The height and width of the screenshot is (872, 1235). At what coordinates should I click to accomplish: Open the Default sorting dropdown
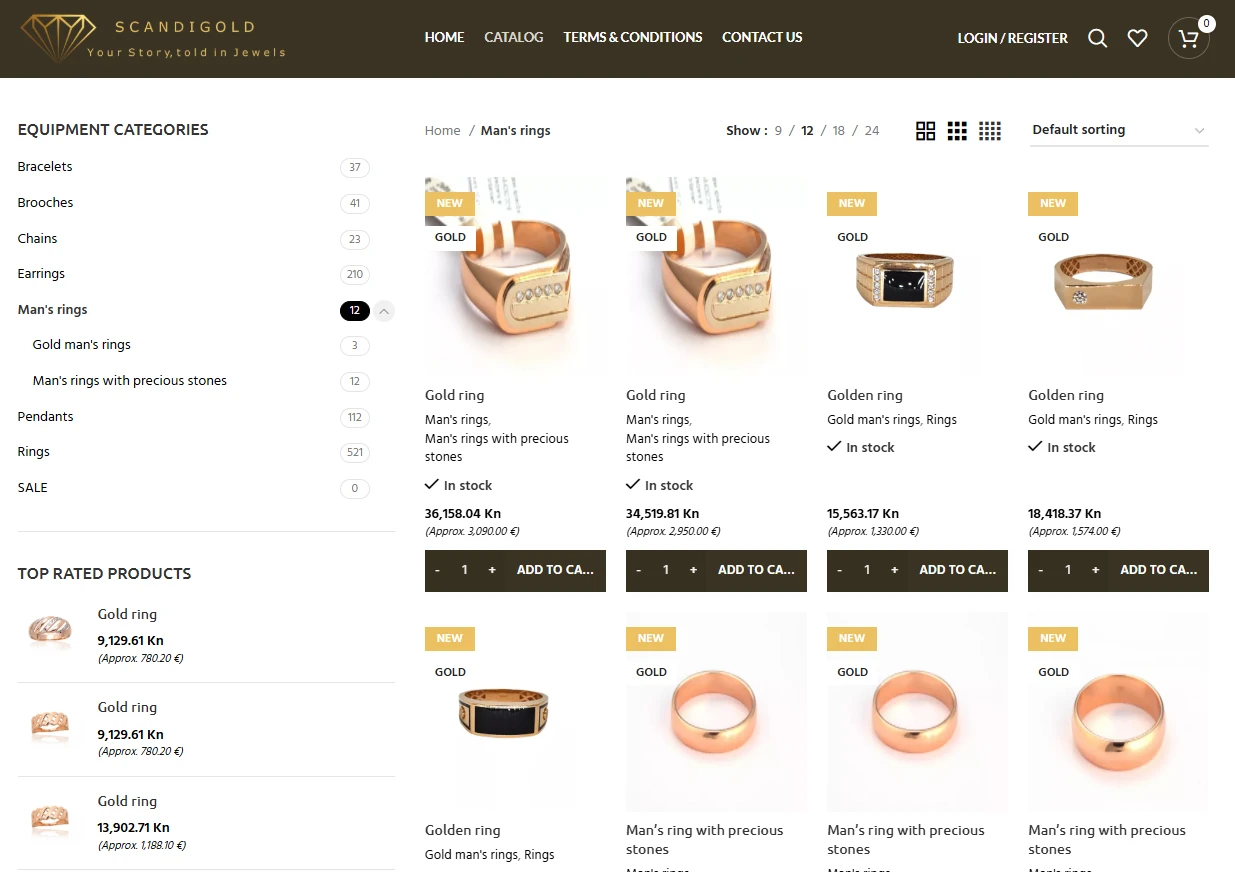point(1119,130)
